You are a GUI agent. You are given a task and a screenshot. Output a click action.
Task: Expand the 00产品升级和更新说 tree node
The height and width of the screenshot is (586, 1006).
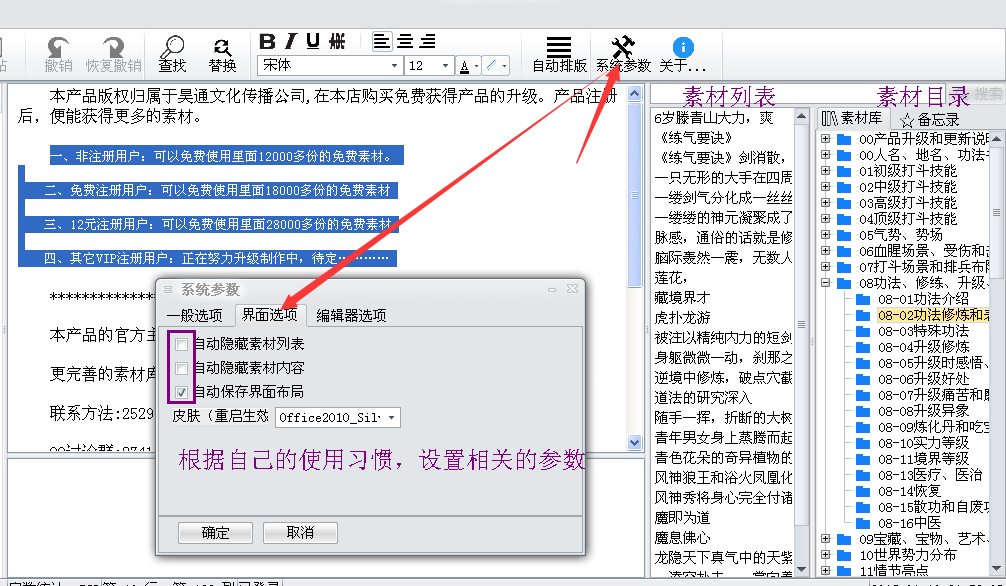pyautogui.click(x=827, y=140)
